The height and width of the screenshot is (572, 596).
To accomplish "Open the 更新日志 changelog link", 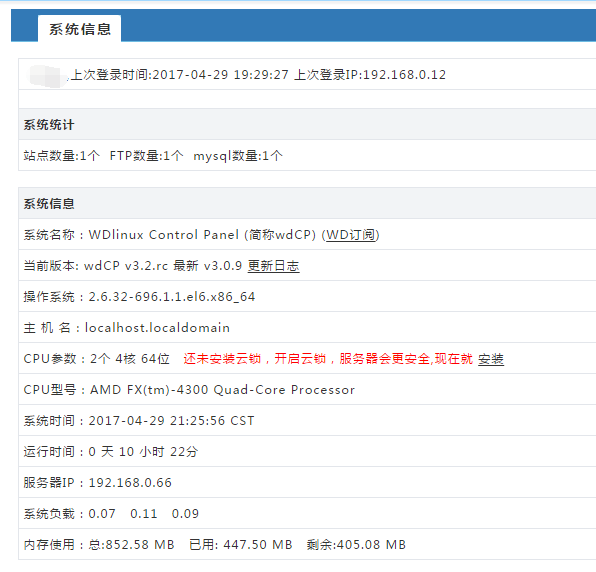I will tap(273, 266).
